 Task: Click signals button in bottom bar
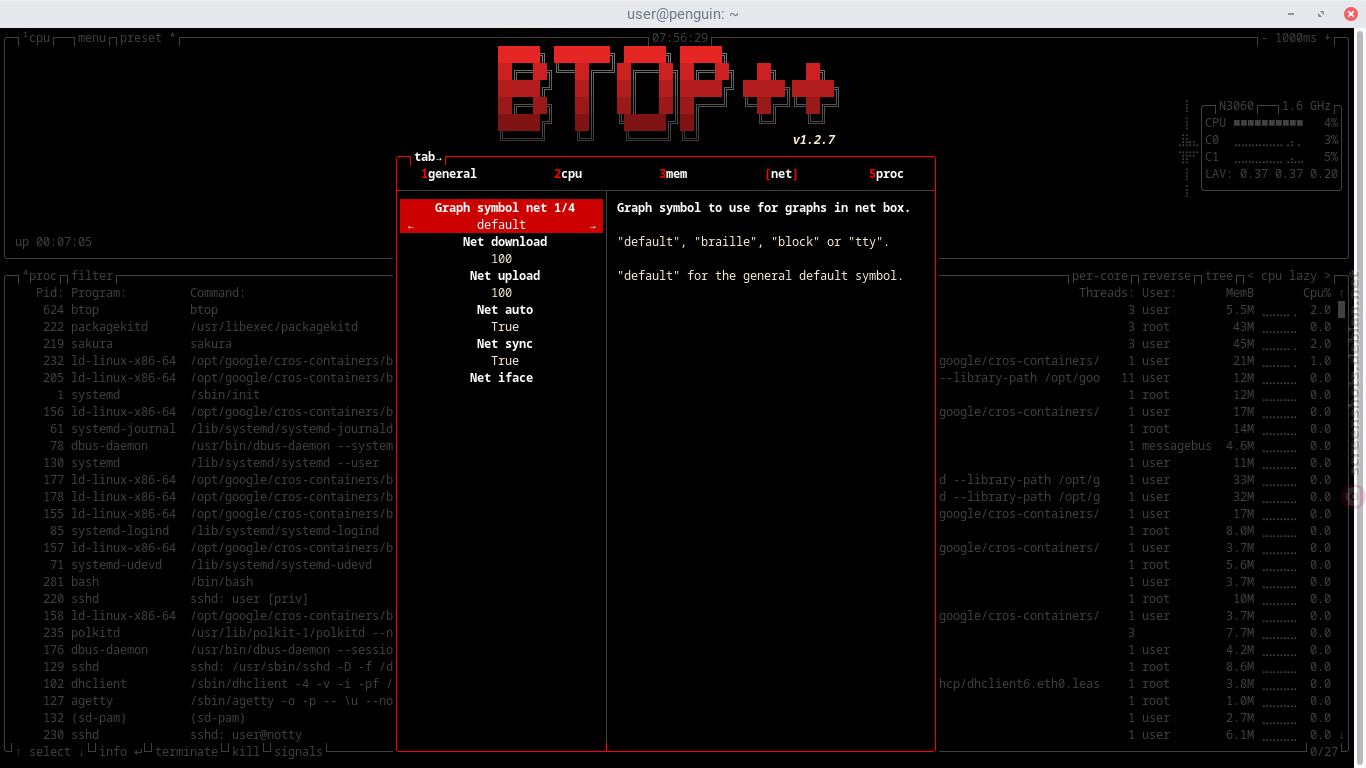point(298,752)
